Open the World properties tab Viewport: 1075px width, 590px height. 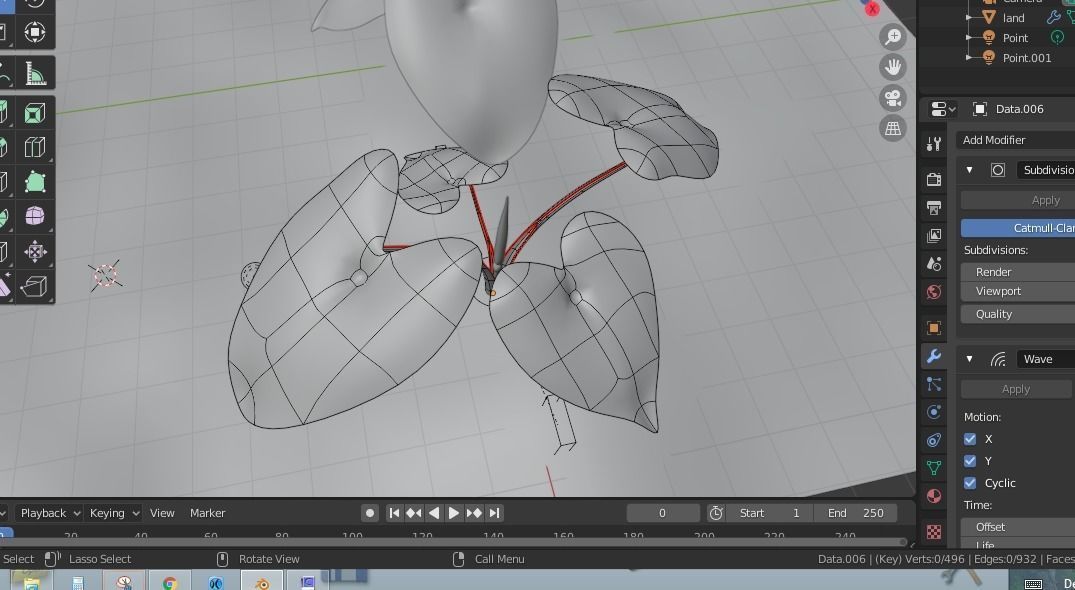934,292
